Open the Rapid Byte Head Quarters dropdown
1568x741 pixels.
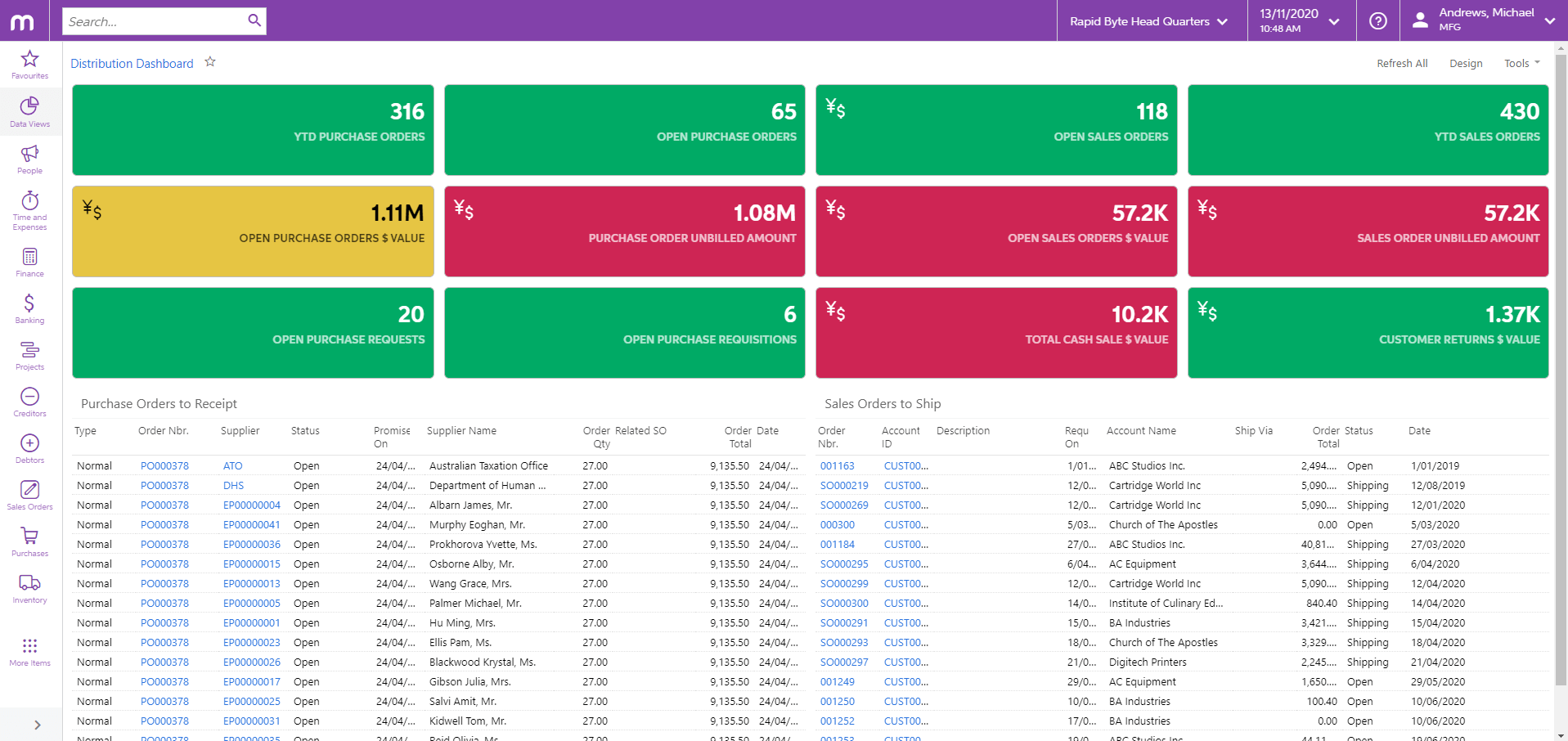point(1148,20)
